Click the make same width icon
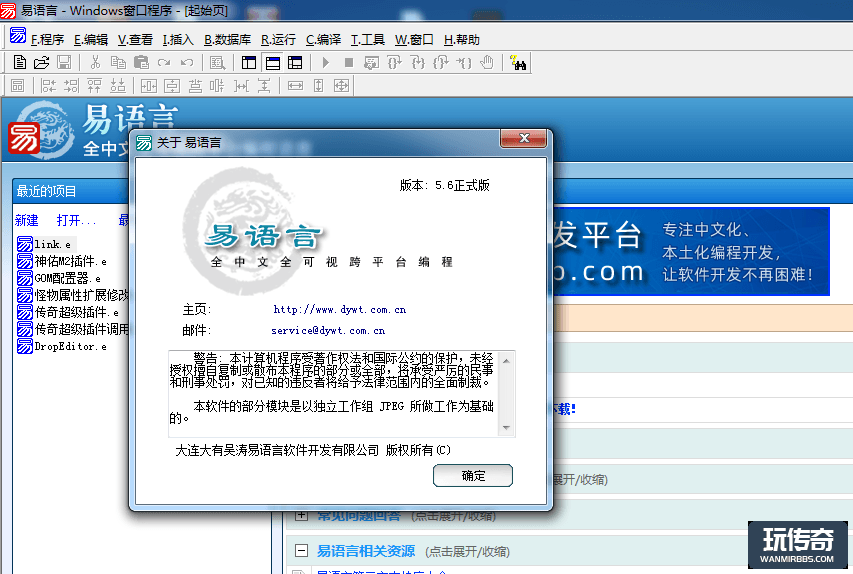The width and height of the screenshot is (853, 574). [x=295, y=85]
